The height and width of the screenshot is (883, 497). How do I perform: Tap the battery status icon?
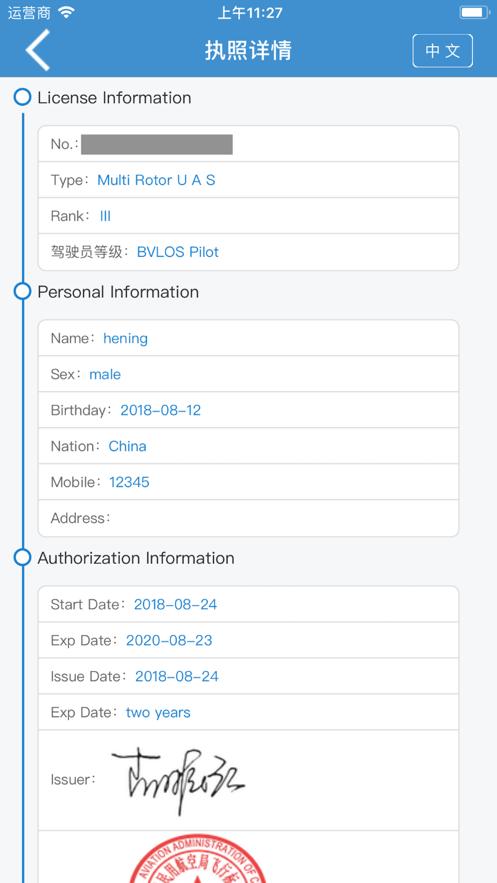click(x=474, y=12)
